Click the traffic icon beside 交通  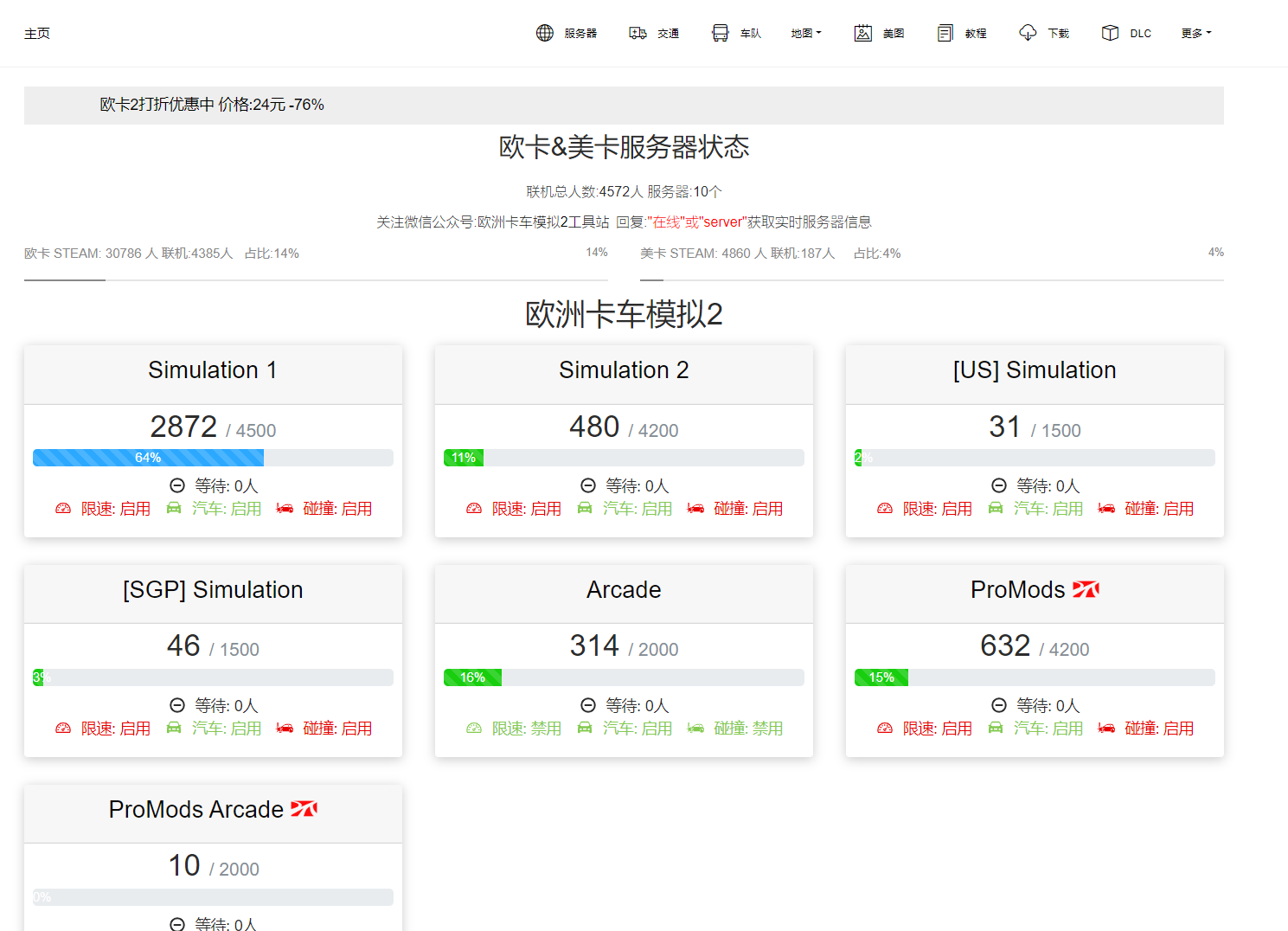[x=638, y=33]
